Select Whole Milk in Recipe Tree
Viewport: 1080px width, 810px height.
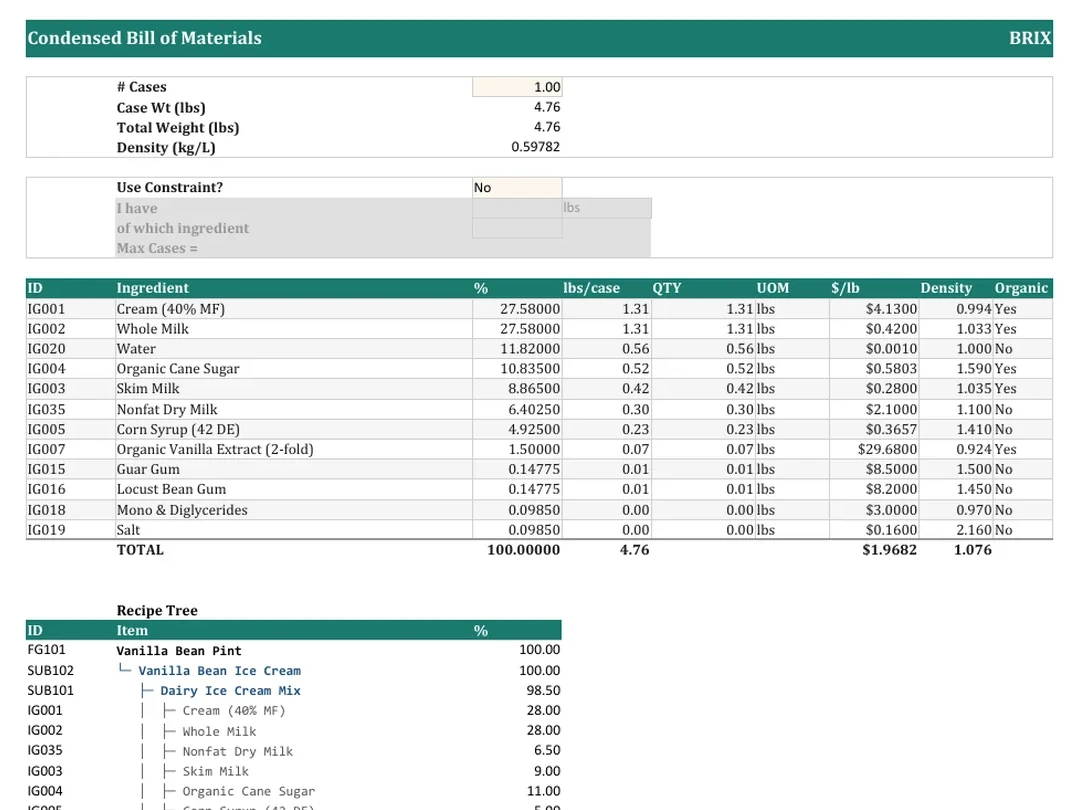pos(219,731)
